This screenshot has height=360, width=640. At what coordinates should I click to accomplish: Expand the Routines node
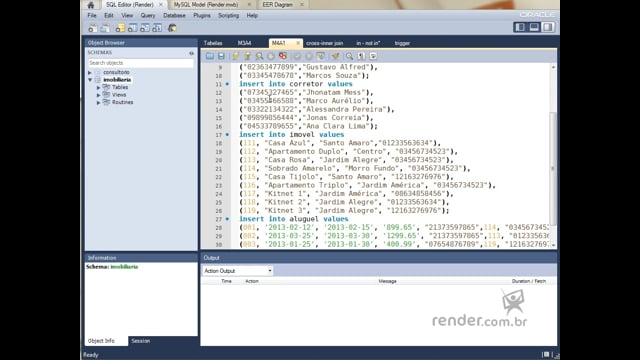[98, 102]
